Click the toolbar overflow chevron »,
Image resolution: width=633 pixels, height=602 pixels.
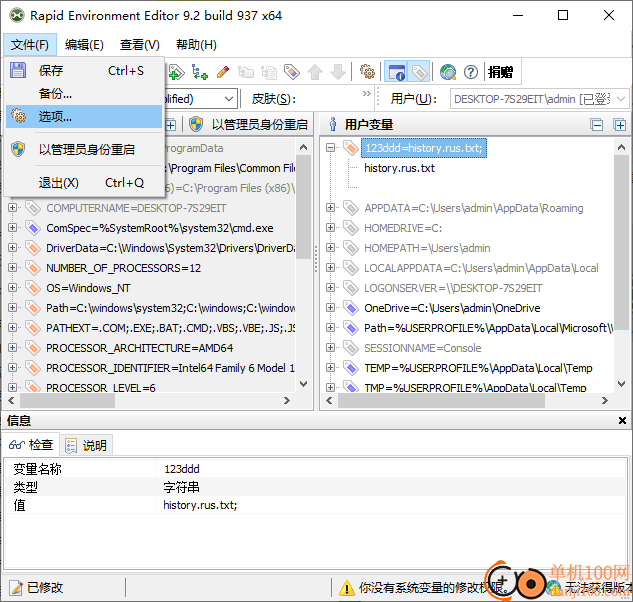pos(367,94)
